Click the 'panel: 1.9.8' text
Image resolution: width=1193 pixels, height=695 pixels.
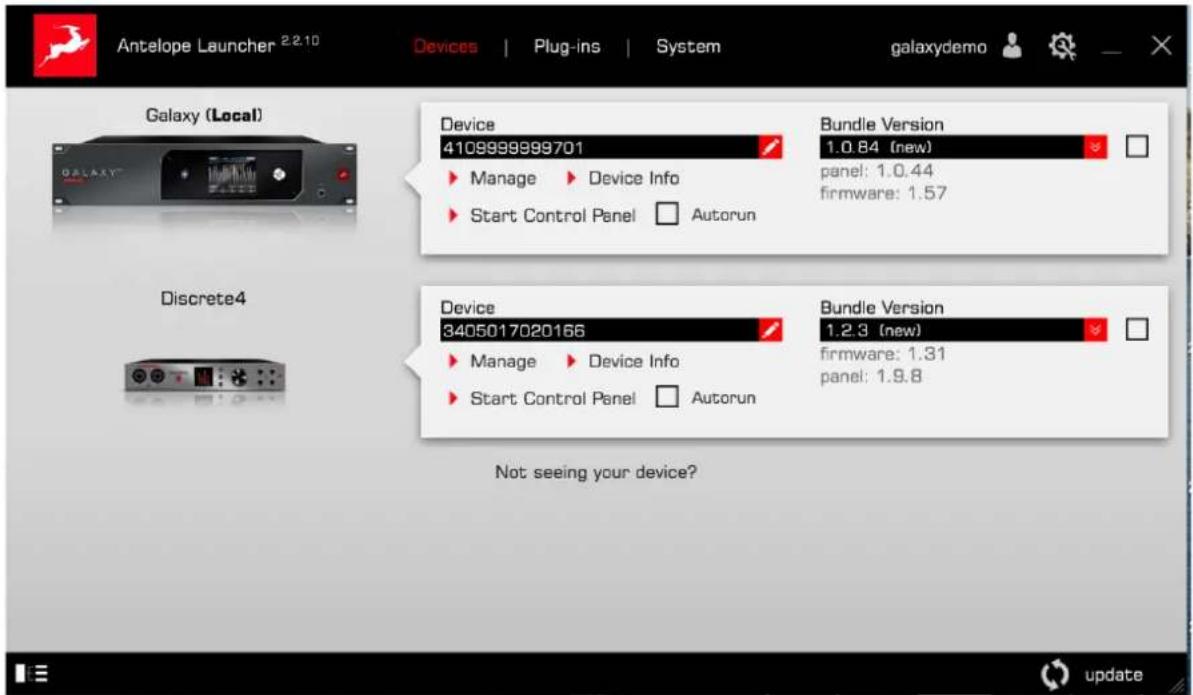[870, 377]
